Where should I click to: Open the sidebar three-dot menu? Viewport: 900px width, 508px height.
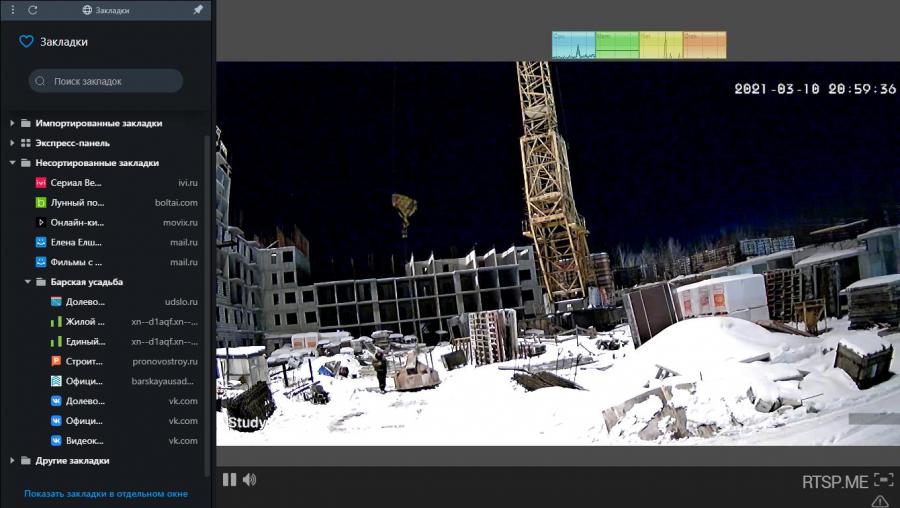[12, 9]
